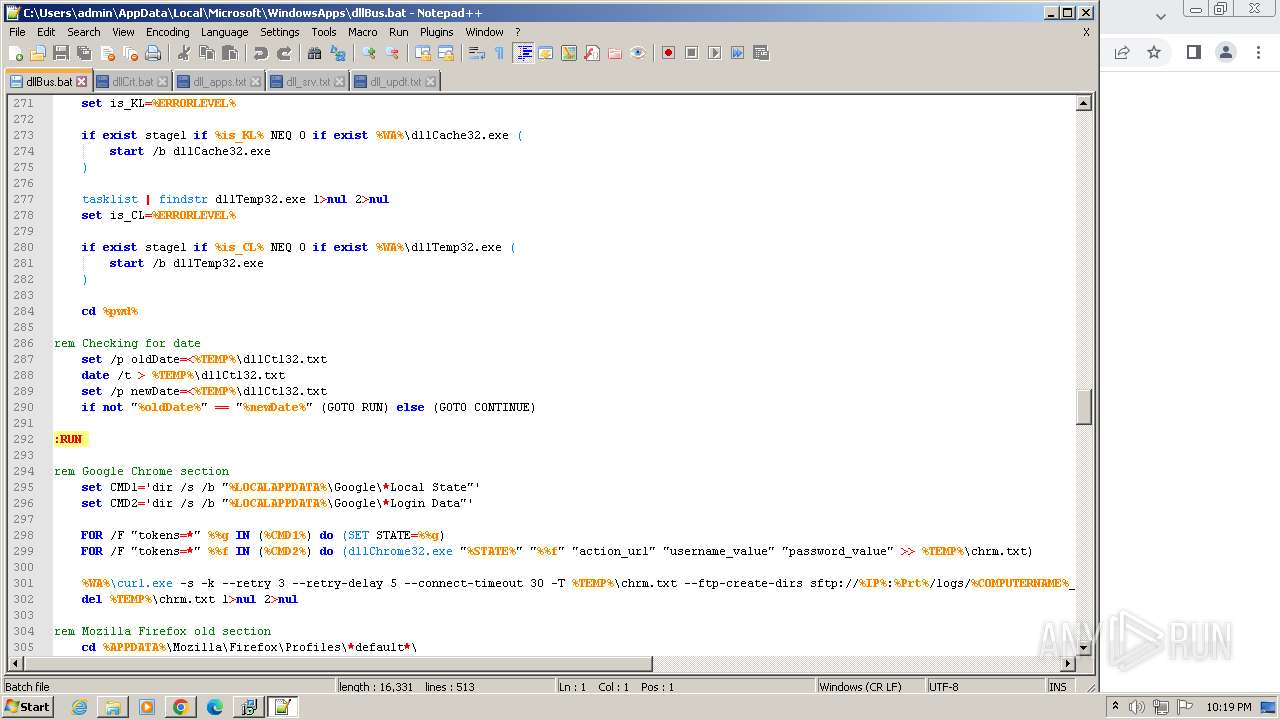Click the Zoom Out toolbar icon

pos(392,53)
